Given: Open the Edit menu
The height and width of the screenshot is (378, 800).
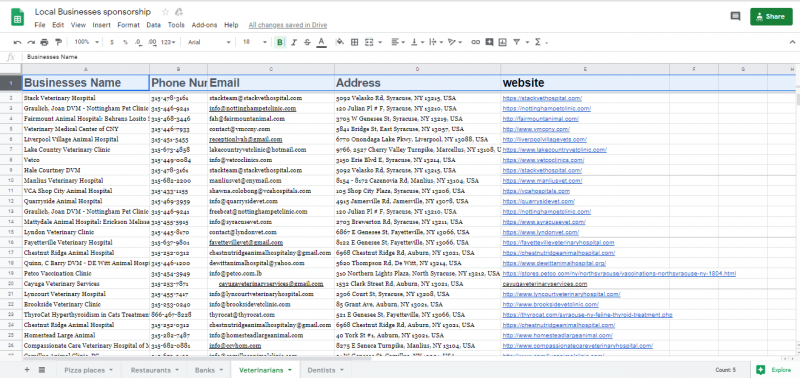Looking at the screenshot, I should 58,25.
